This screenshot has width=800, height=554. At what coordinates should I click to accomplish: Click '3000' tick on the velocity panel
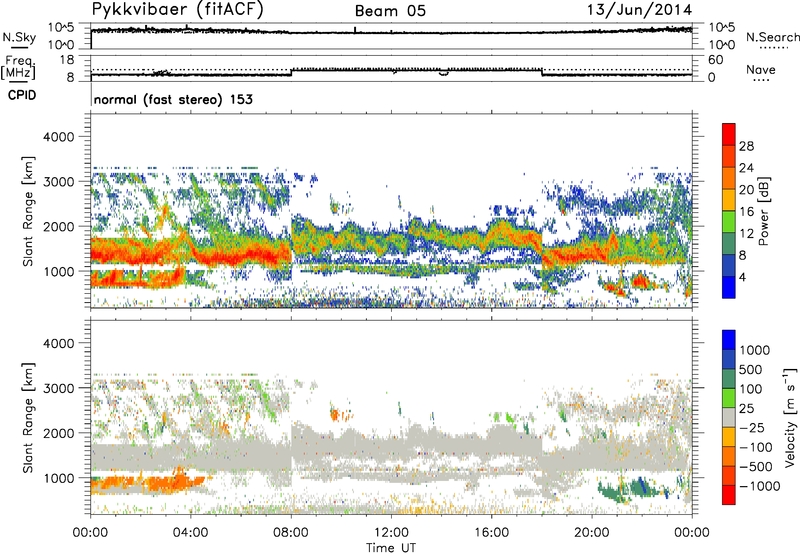[58, 388]
